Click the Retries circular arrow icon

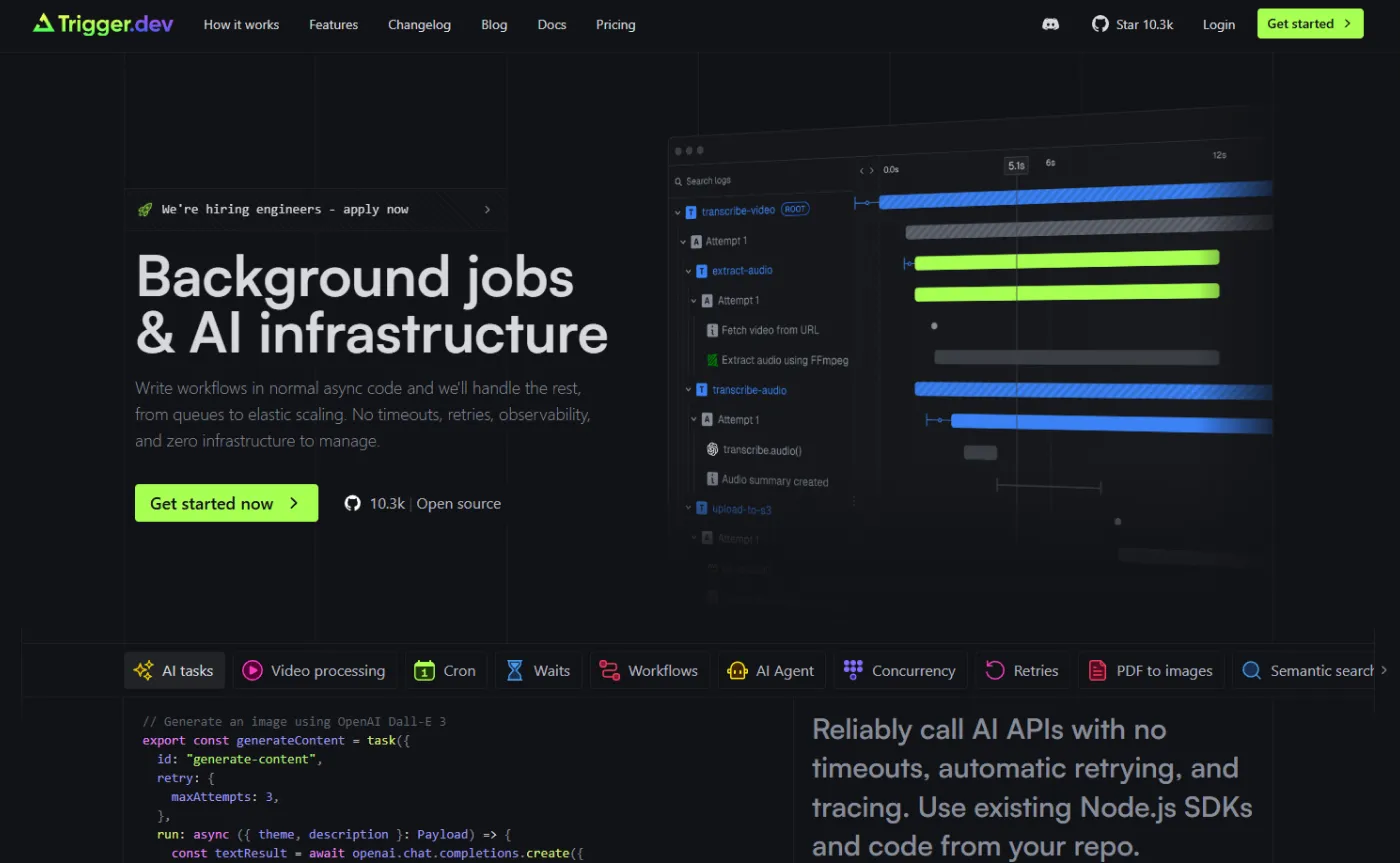(994, 670)
